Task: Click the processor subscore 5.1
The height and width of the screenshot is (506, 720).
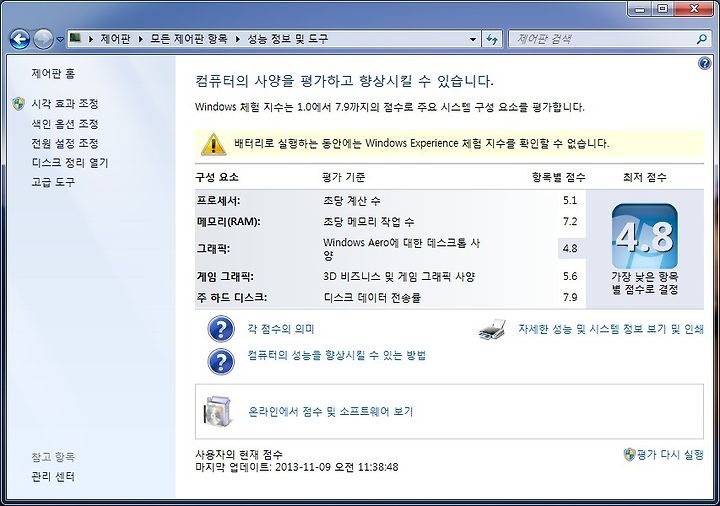Action: coord(570,201)
